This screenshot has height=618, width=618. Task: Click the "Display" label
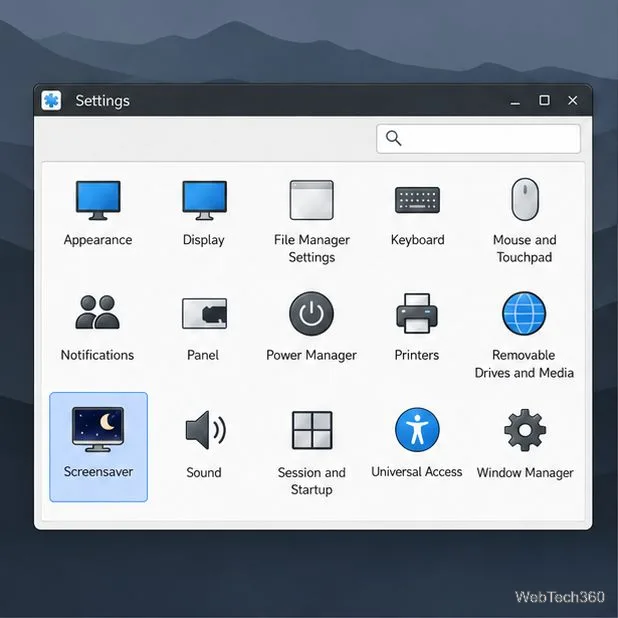click(204, 240)
